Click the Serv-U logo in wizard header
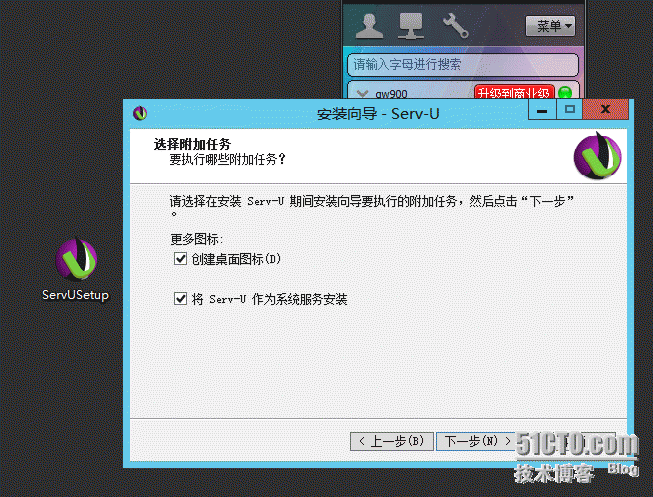The image size is (653, 497). (x=597, y=155)
